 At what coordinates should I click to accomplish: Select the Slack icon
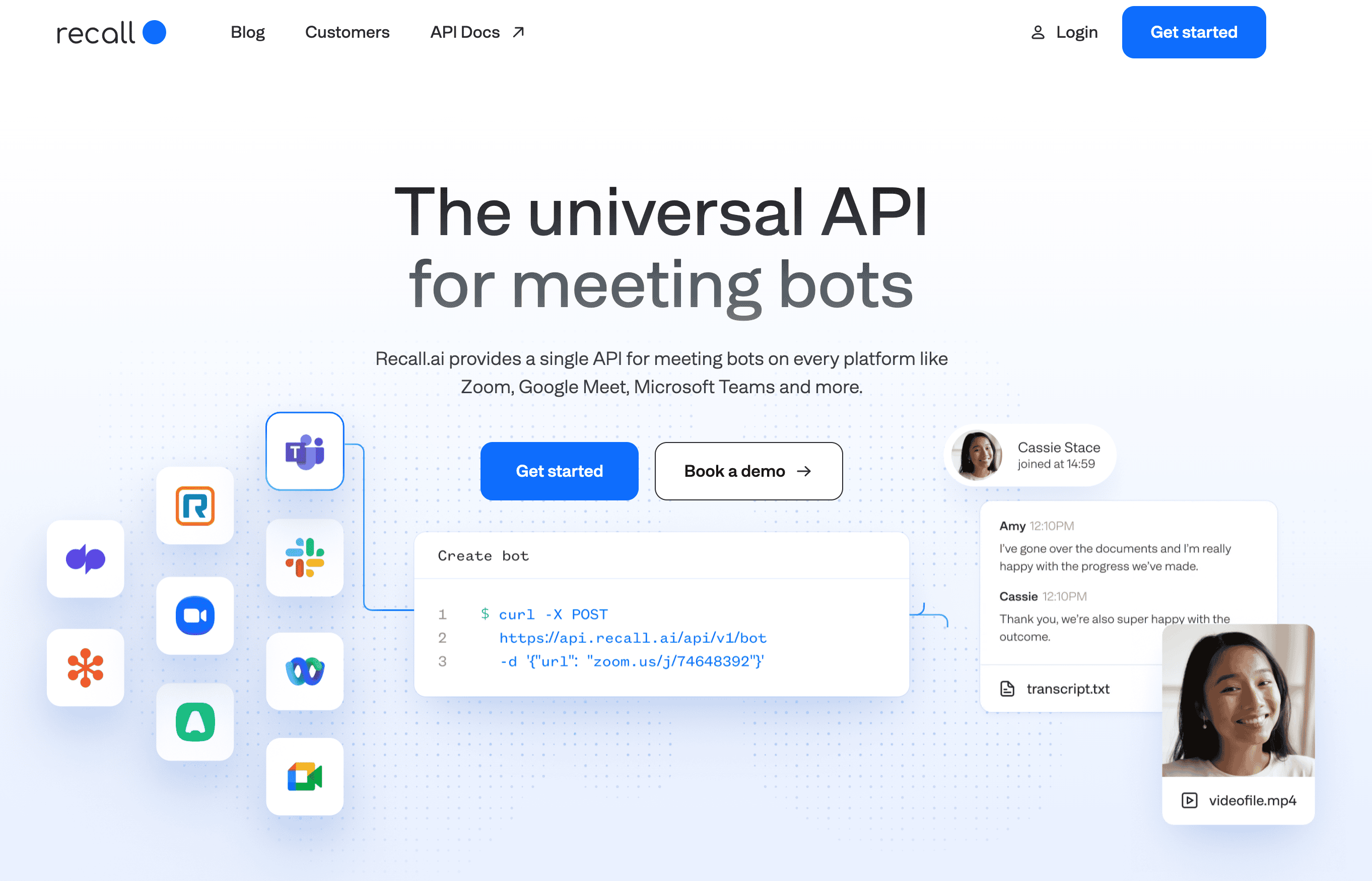pos(305,560)
